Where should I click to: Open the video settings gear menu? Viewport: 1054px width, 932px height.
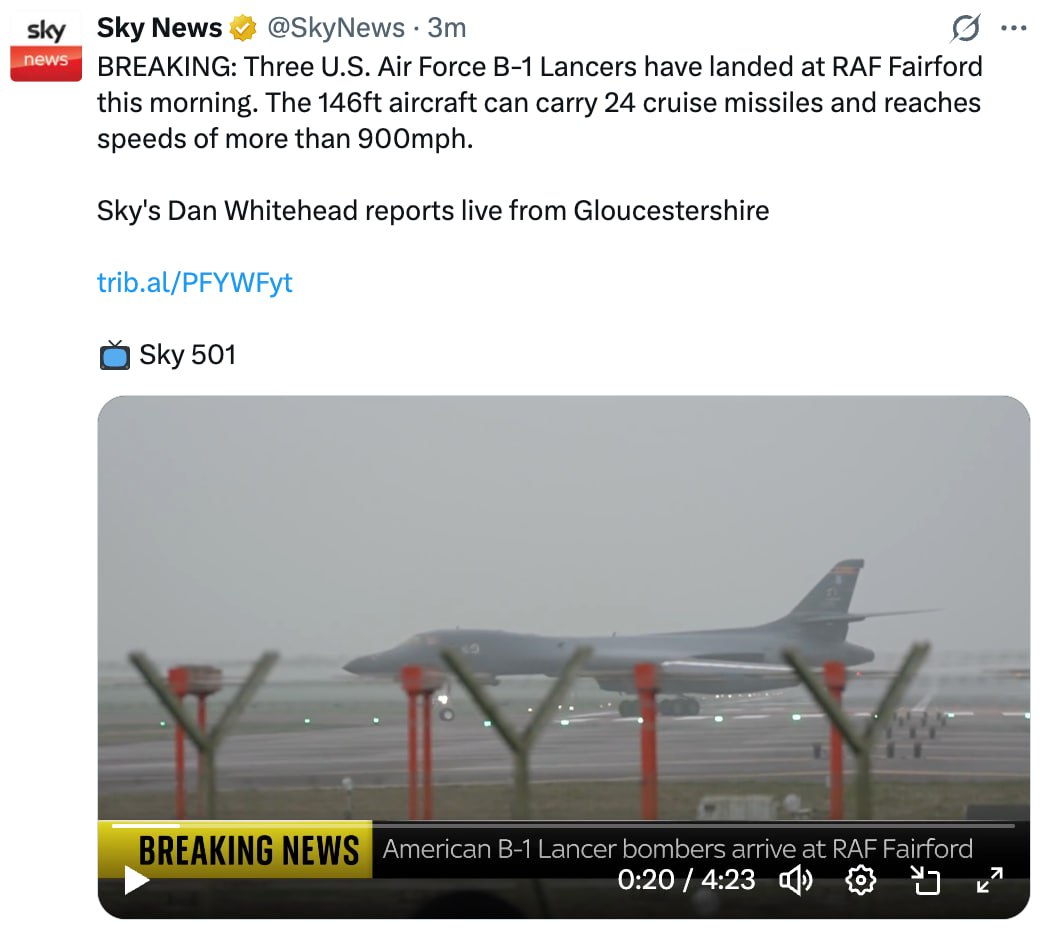pos(861,880)
